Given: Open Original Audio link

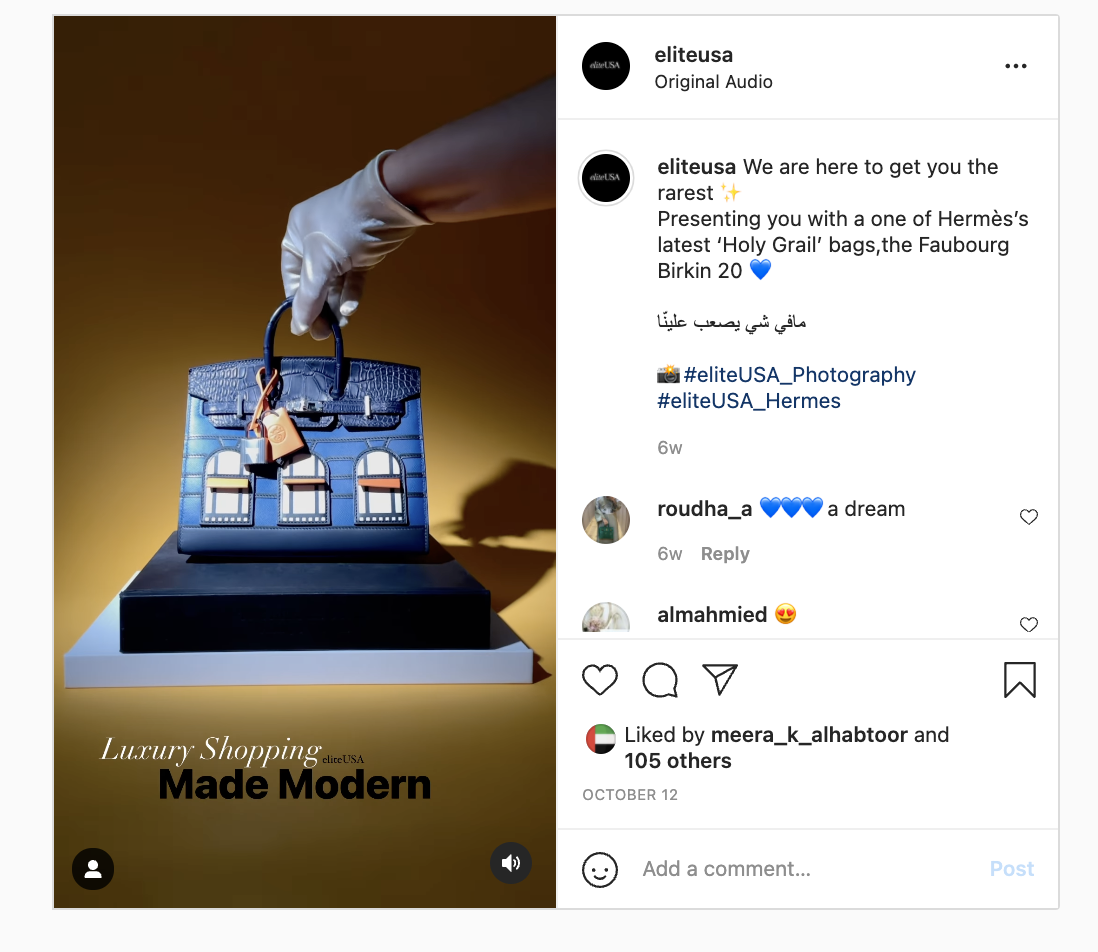Looking at the screenshot, I should click(713, 82).
